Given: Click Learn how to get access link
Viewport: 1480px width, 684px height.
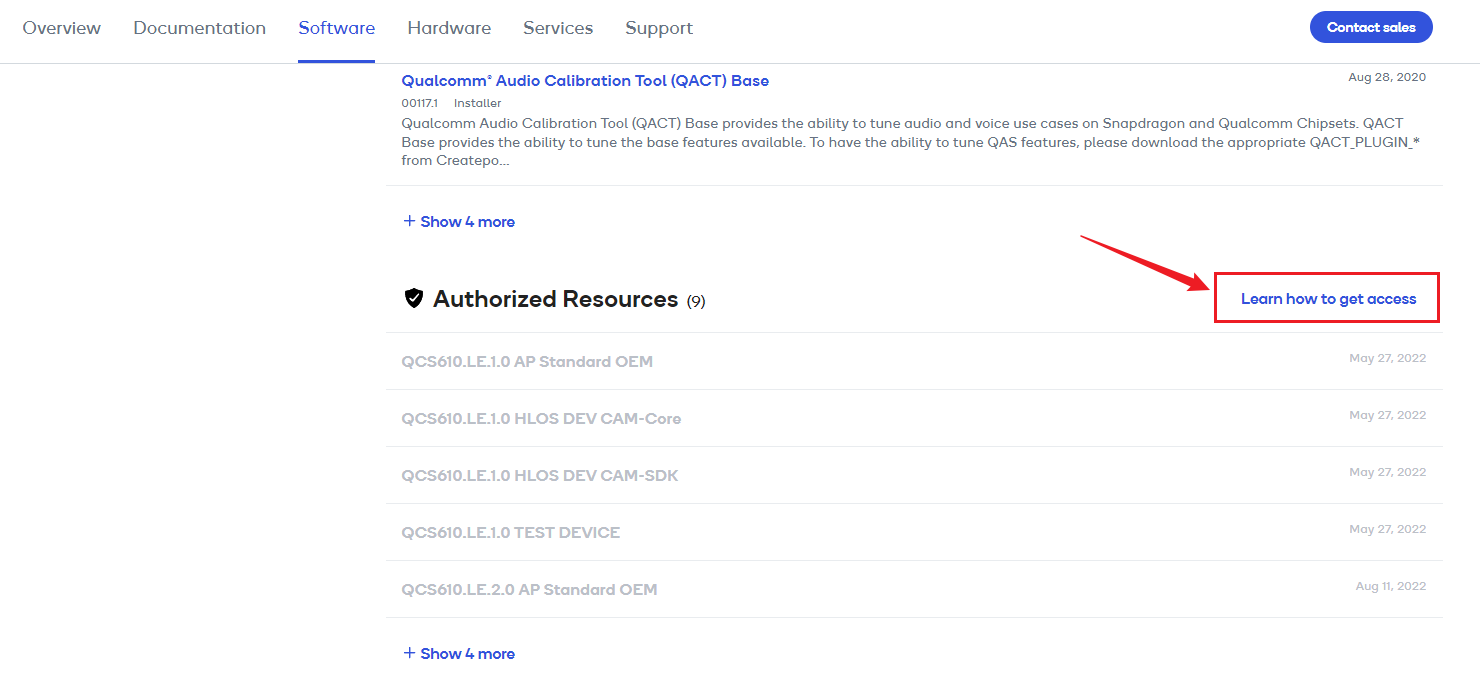Looking at the screenshot, I should 1328,298.
